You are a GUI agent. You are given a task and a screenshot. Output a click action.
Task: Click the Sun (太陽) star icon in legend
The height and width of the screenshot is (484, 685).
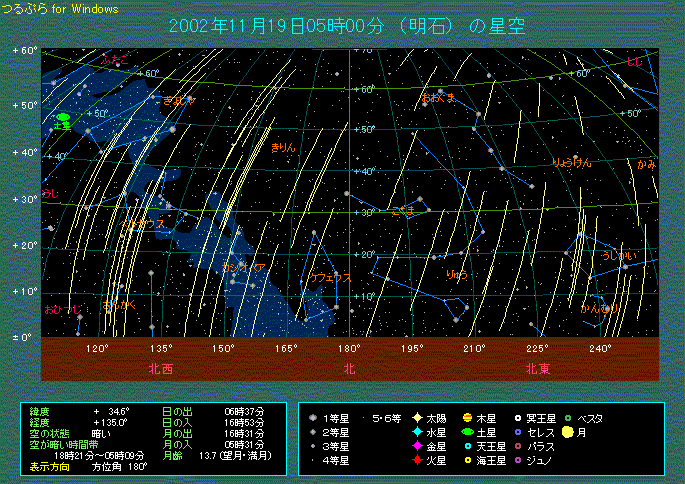coord(416,417)
